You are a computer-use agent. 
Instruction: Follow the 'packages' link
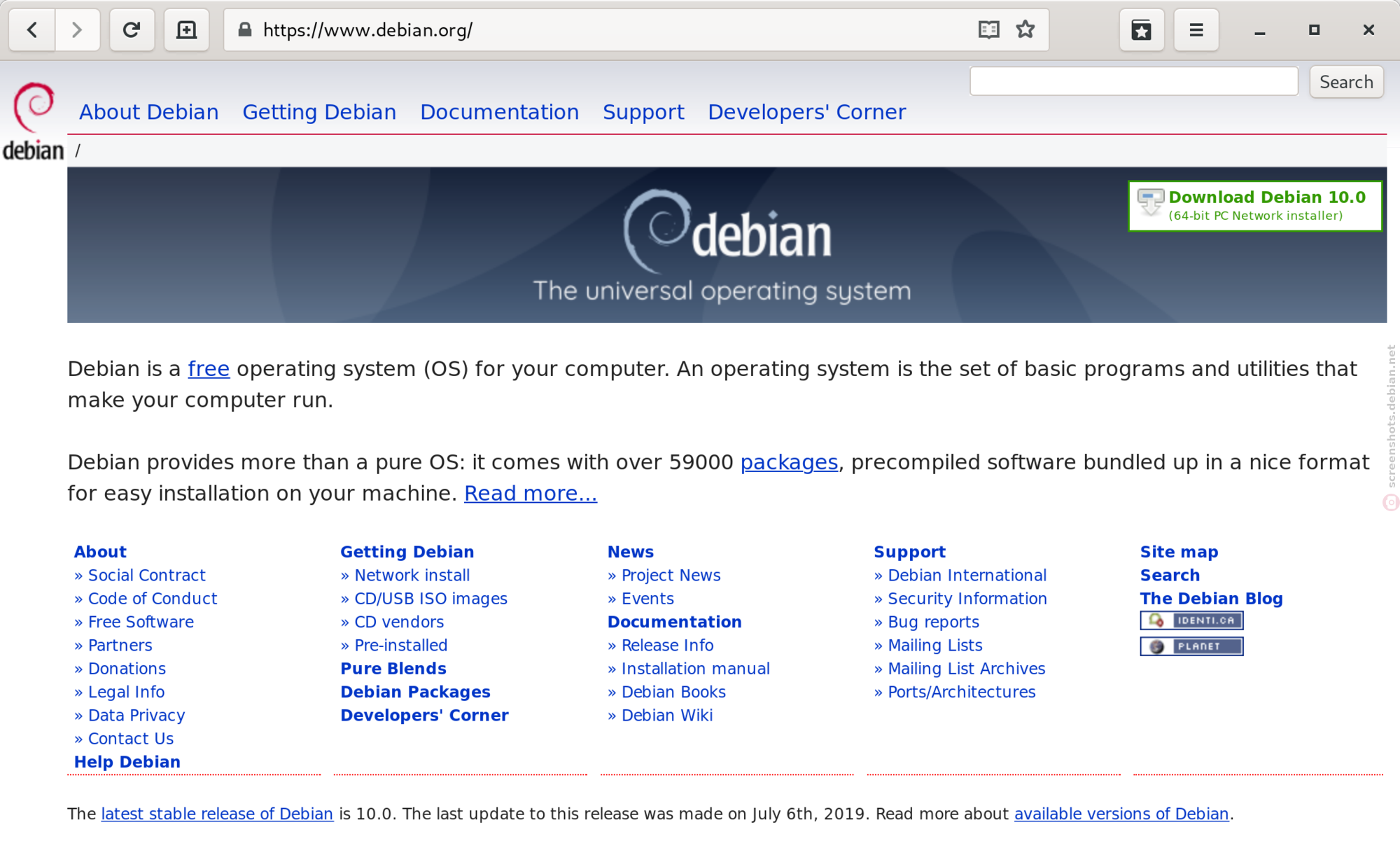click(789, 462)
